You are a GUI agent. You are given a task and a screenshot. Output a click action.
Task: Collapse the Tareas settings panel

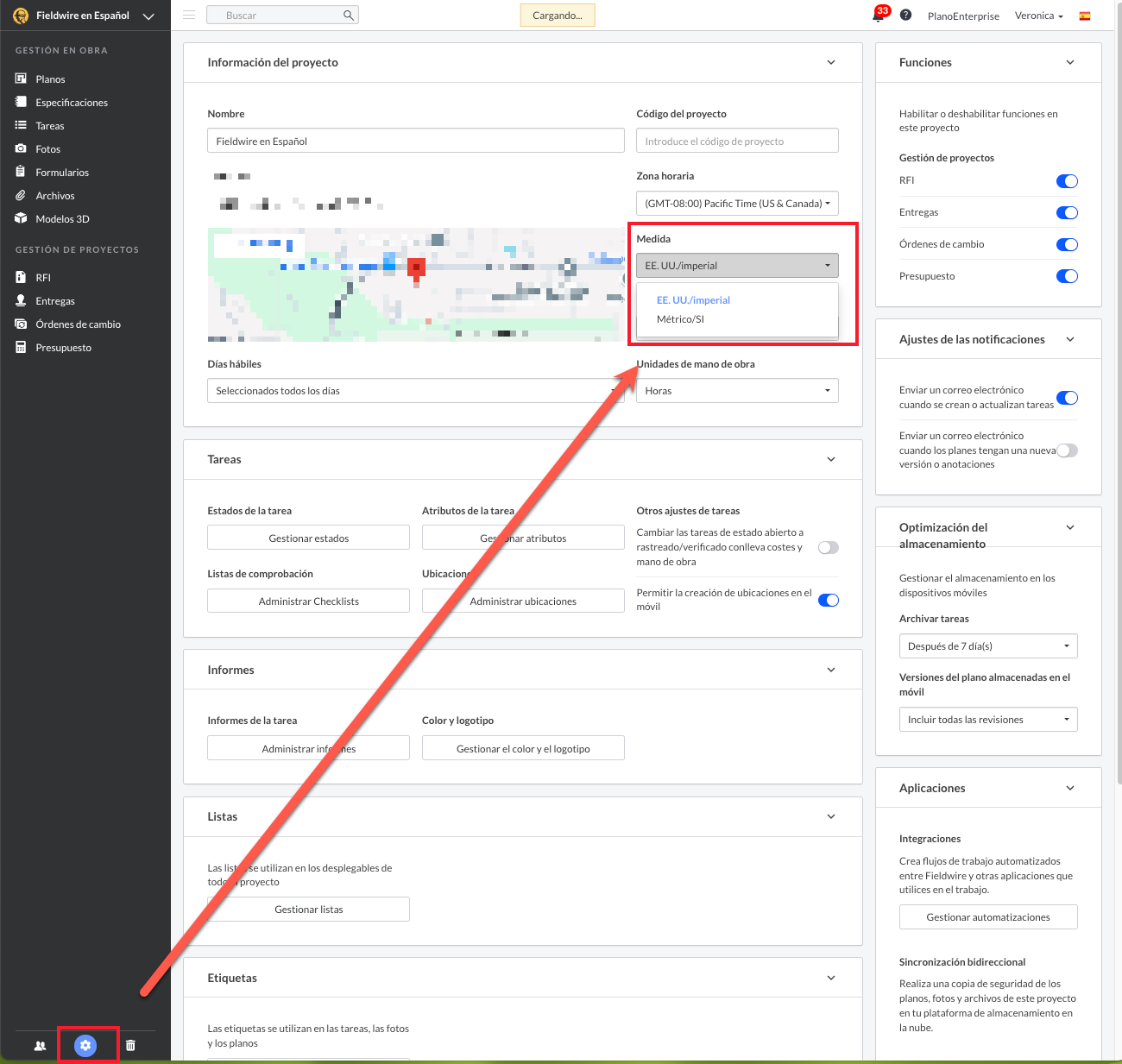pos(831,459)
